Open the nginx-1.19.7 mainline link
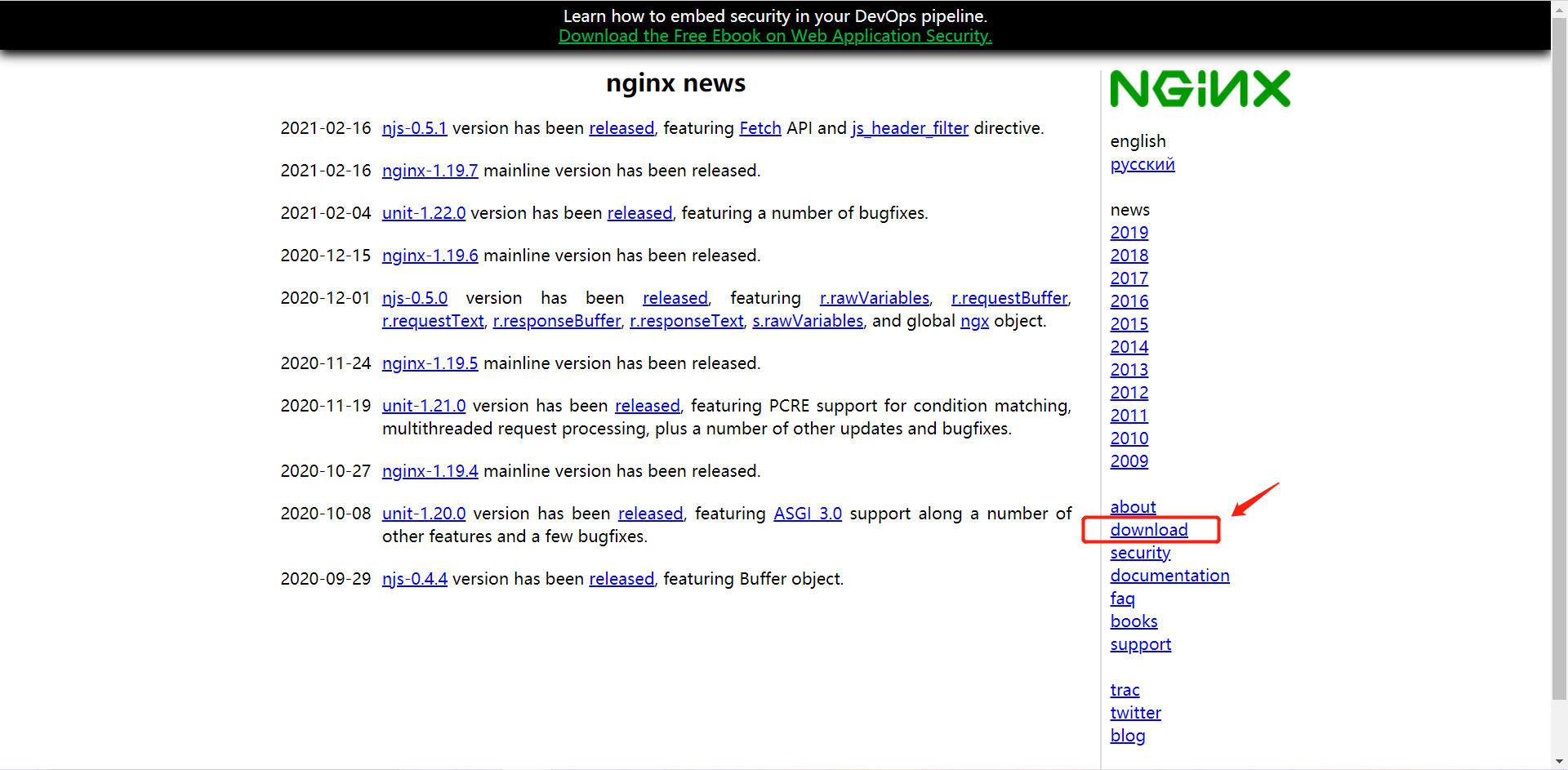This screenshot has height=770, width=1568. 430,171
